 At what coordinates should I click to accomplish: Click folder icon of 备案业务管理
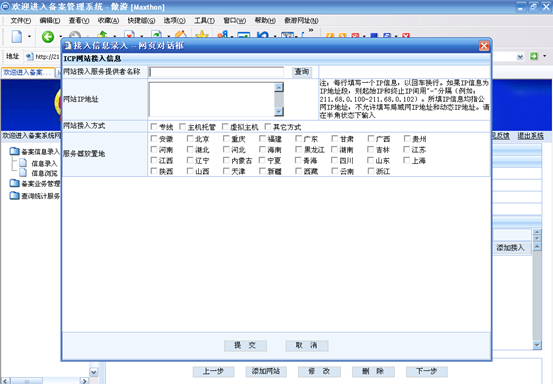(x=14, y=183)
